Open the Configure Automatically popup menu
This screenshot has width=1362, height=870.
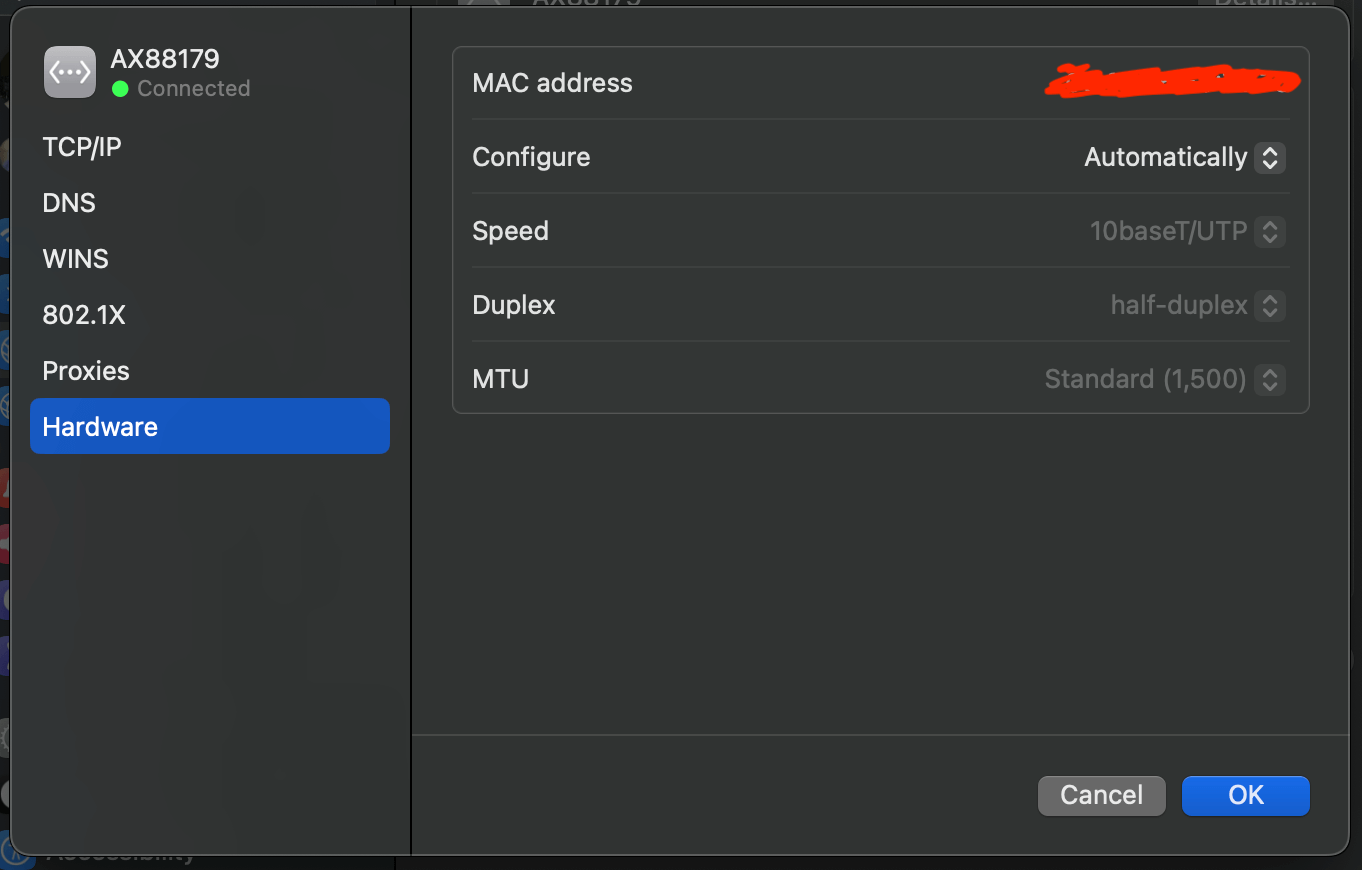point(1184,157)
